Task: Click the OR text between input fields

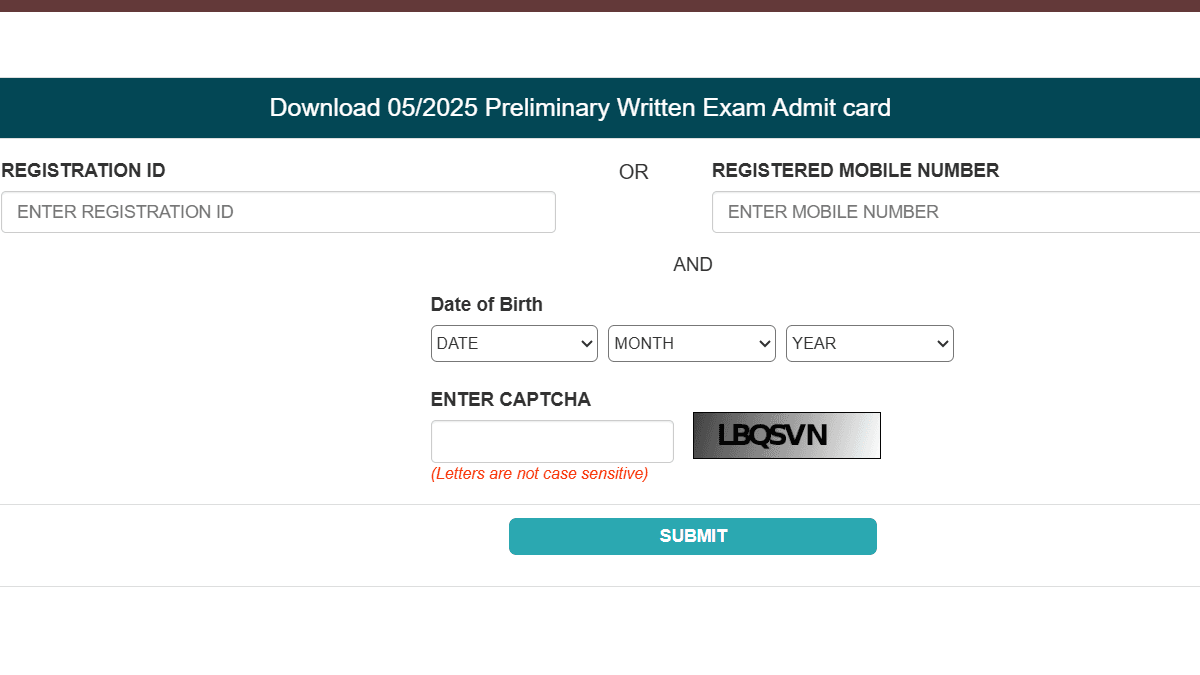Action: (x=633, y=172)
